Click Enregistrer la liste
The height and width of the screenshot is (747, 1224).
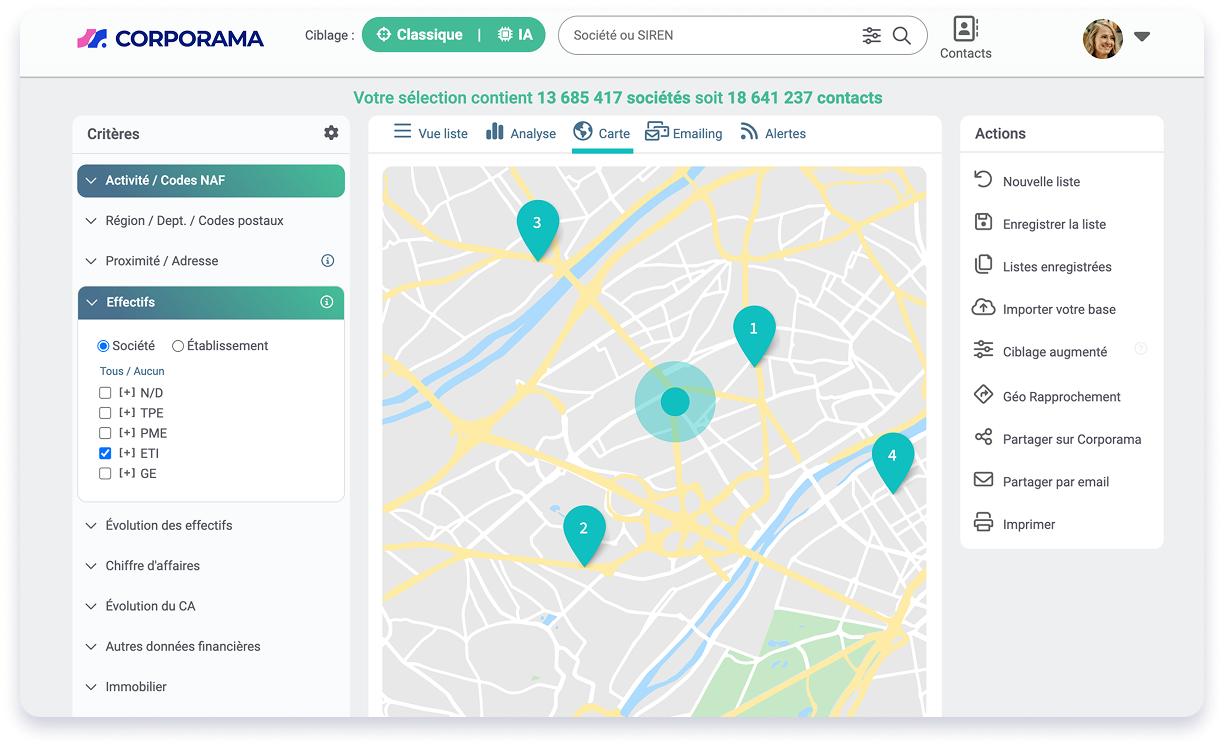click(1055, 224)
